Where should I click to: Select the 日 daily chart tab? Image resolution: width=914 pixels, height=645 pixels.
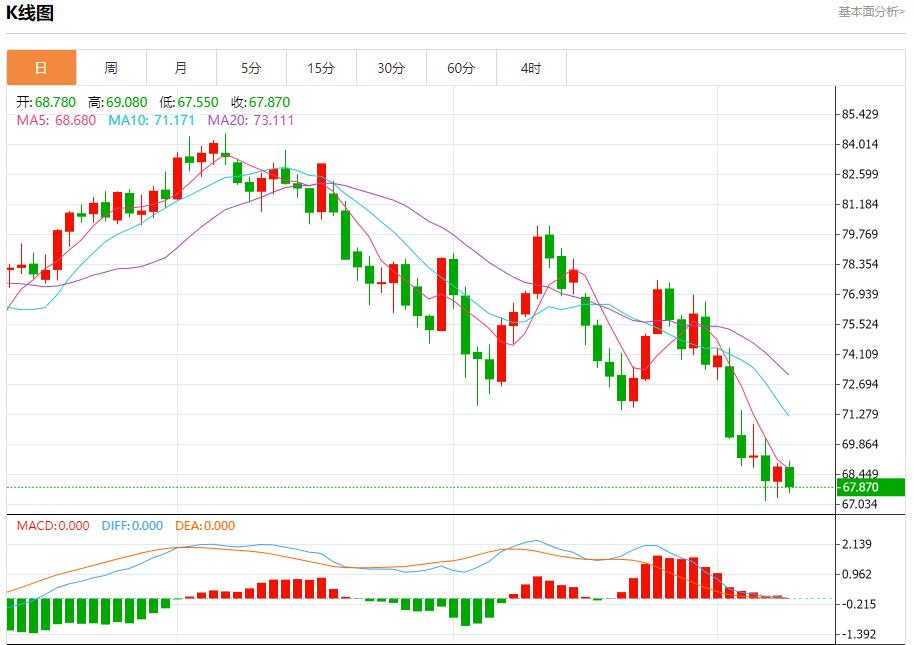click(x=41, y=68)
